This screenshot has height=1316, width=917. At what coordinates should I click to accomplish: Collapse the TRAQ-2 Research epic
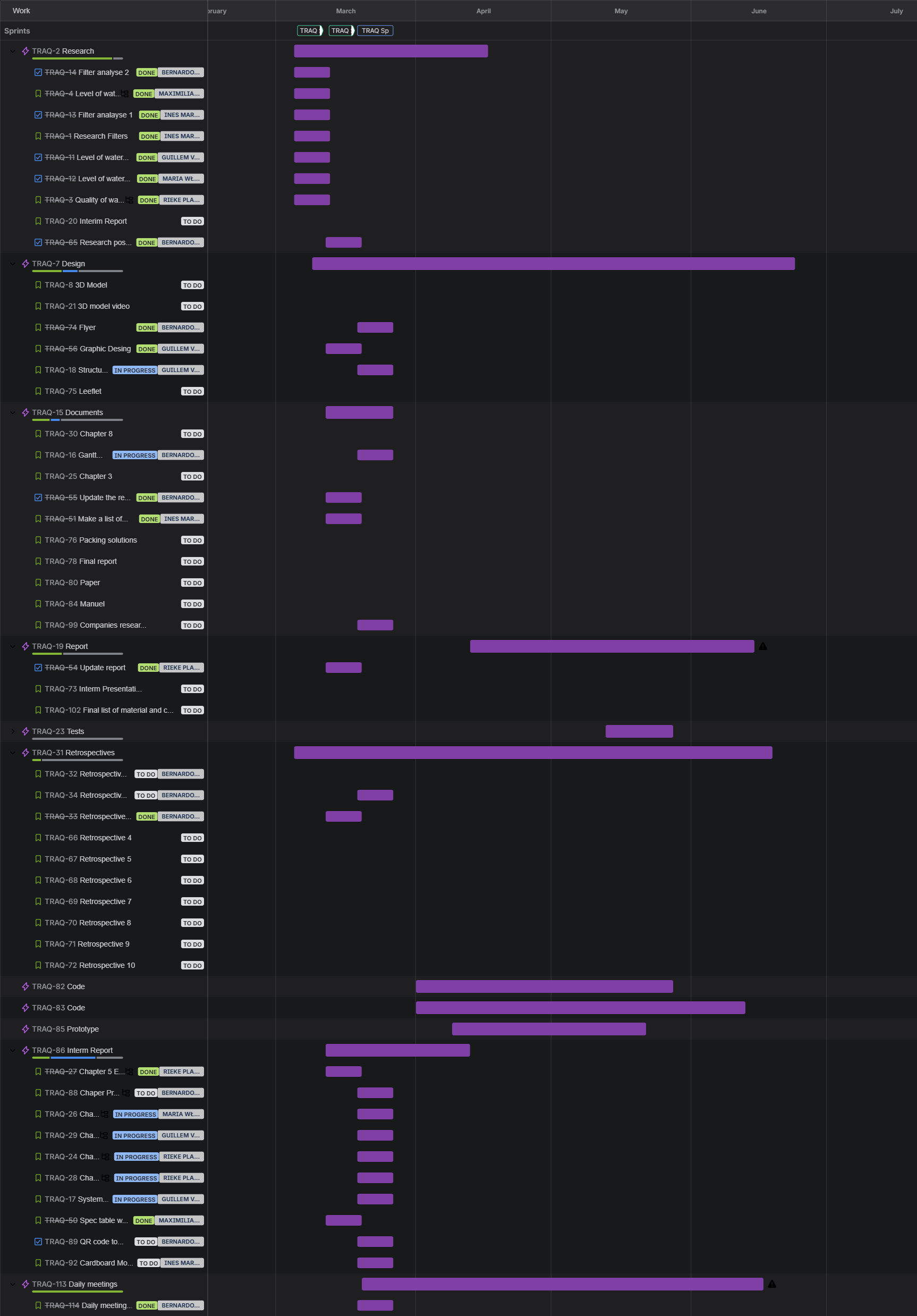click(x=13, y=51)
